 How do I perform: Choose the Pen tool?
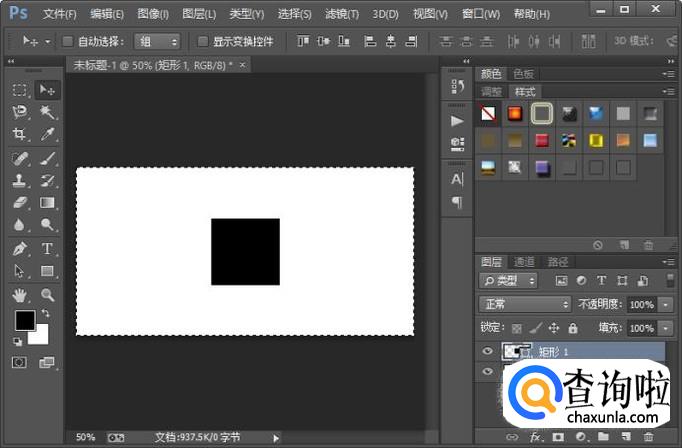click(x=20, y=248)
